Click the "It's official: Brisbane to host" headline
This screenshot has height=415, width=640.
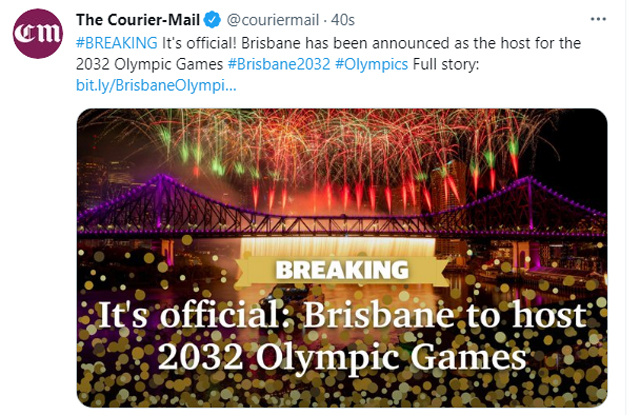(x=342, y=315)
